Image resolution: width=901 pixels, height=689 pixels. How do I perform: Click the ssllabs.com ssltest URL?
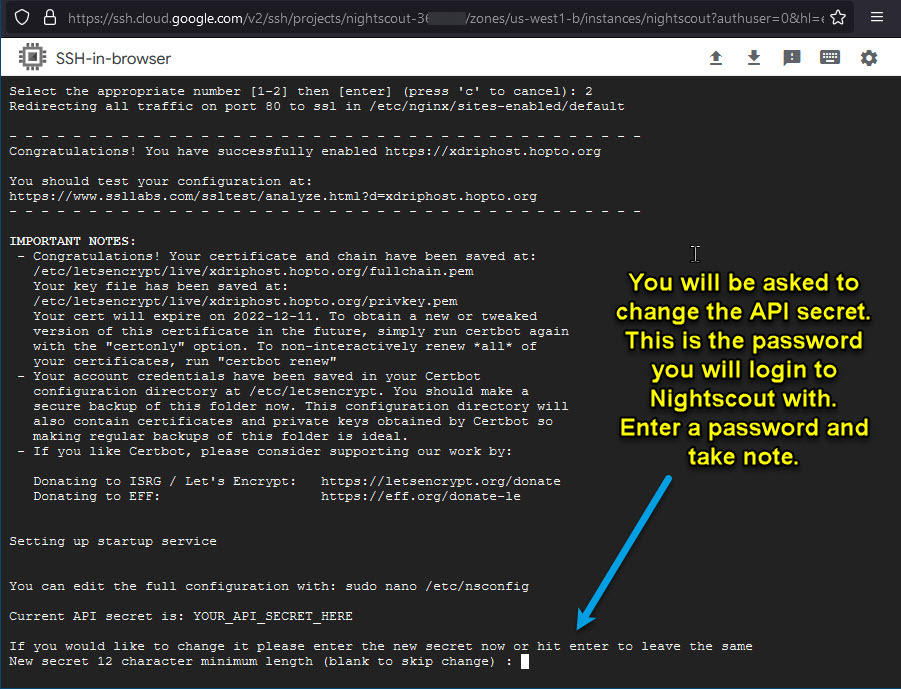(x=273, y=197)
